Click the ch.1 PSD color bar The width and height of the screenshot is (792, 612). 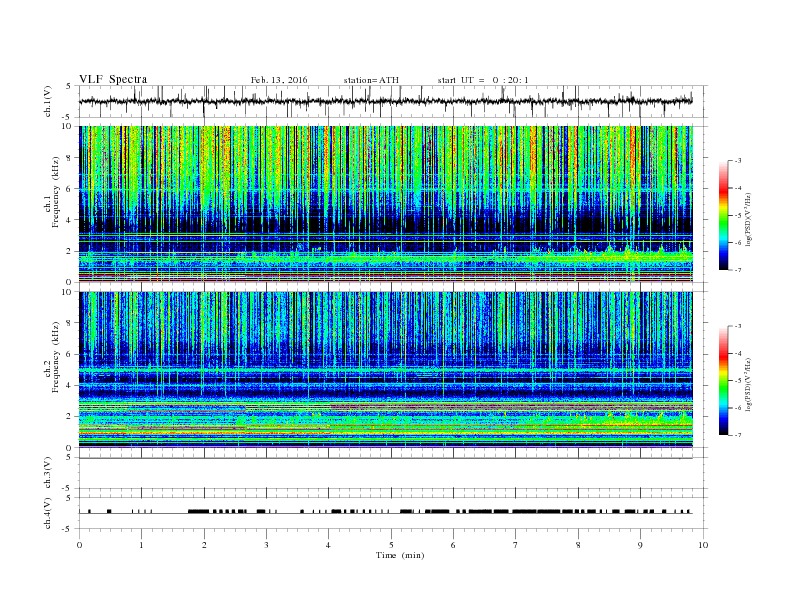pos(723,215)
